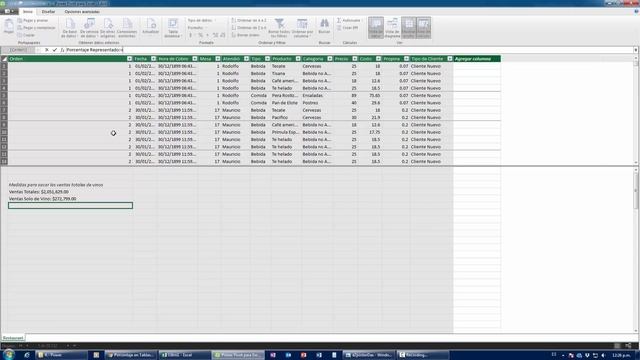
Task: Open the Formato dropdown
Action: click(197, 28)
